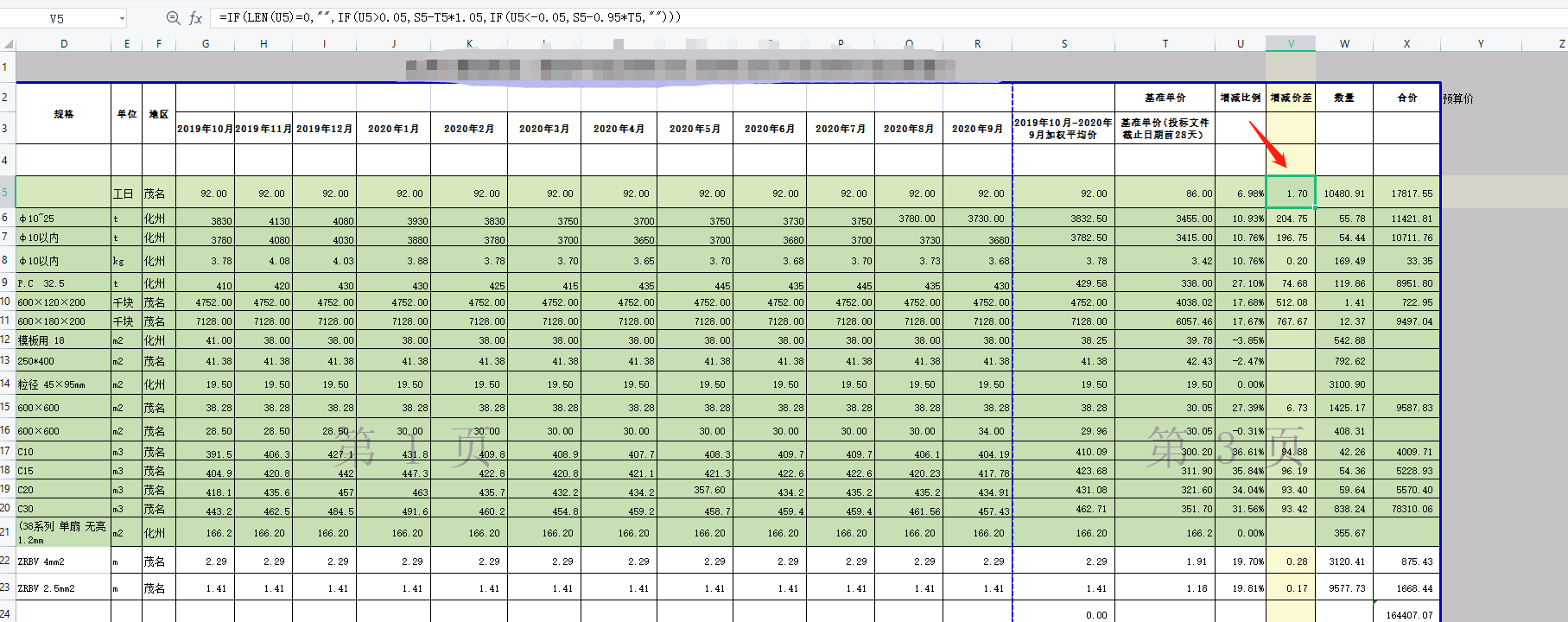
Task: Click price difference cell 767.67
Action: pyautogui.click(x=1291, y=321)
